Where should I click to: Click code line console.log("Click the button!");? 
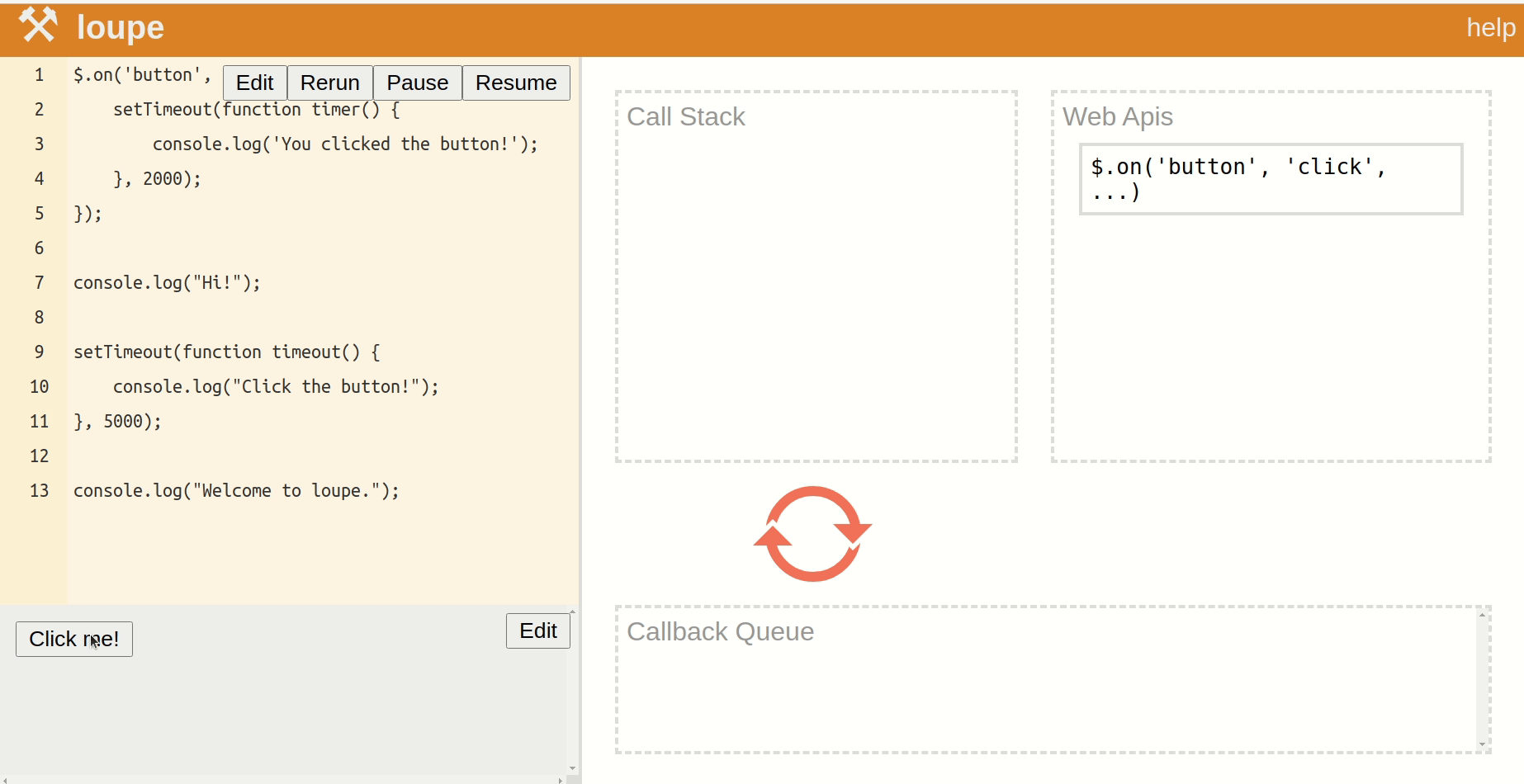(276, 386)
